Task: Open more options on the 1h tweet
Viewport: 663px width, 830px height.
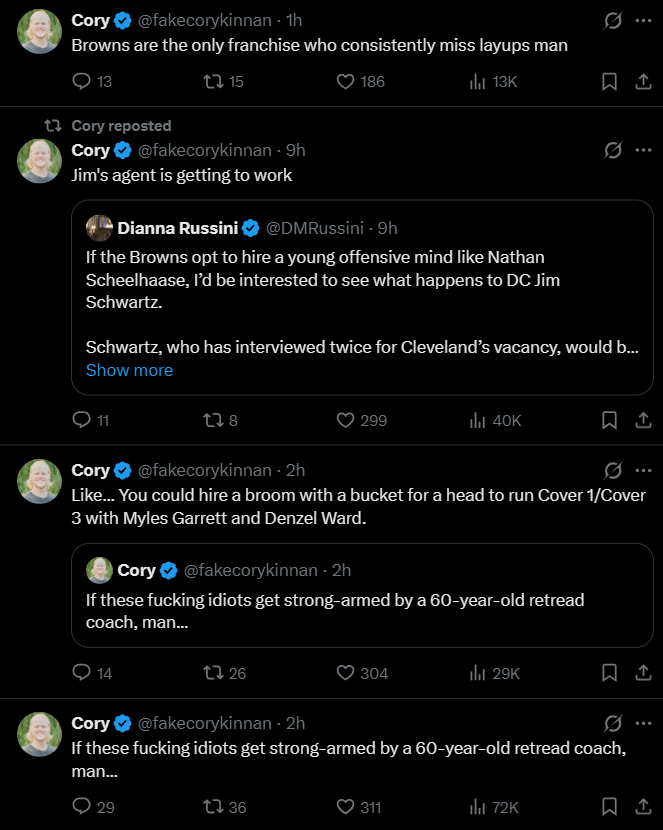Action: coord(643,21)
